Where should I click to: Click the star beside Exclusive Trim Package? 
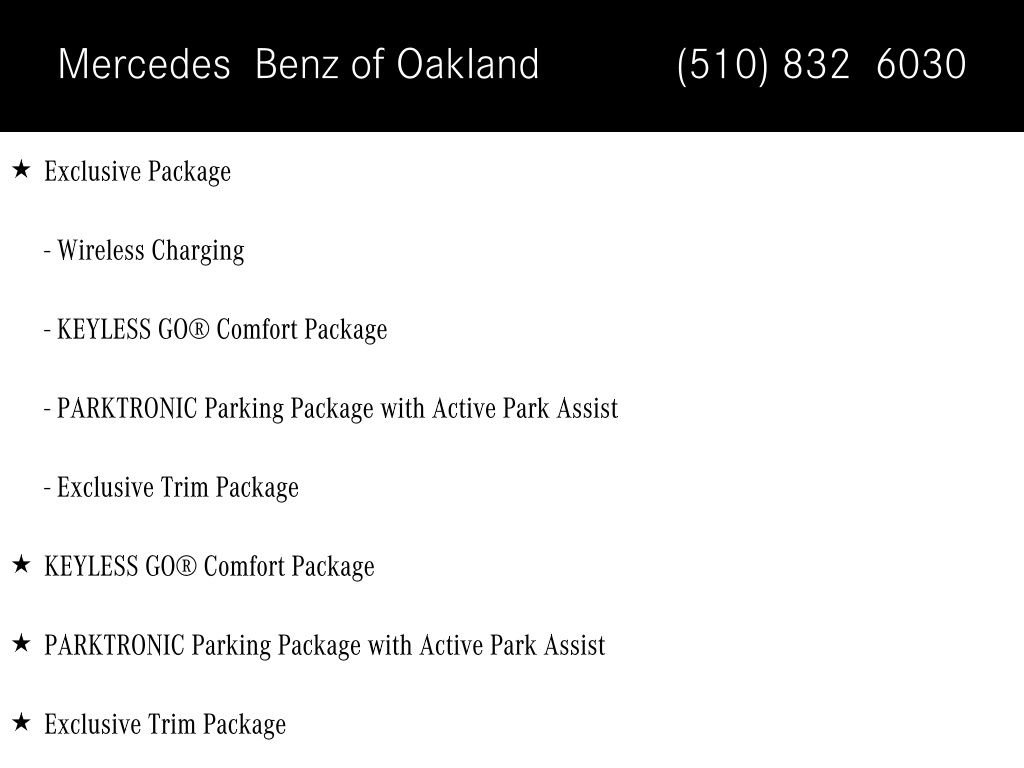[x=21, y=722]
